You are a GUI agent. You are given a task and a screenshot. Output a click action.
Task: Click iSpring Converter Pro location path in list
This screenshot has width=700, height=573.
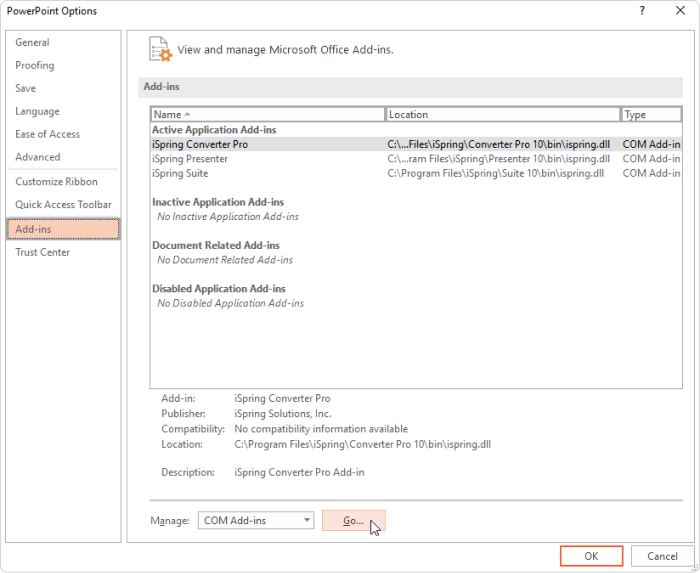[x=499, y=144]
